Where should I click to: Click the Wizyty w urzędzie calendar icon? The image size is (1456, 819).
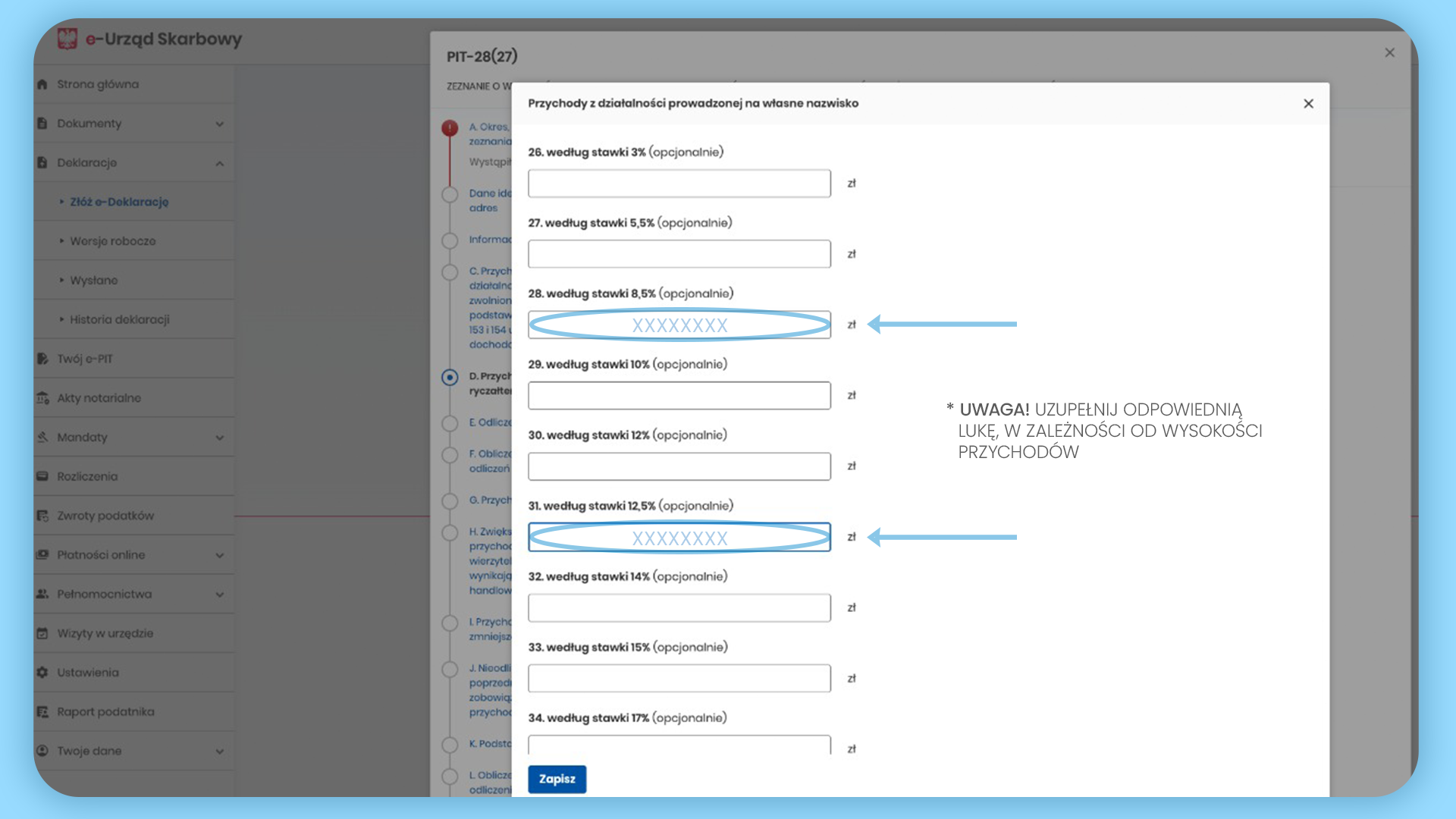point(42,633)
